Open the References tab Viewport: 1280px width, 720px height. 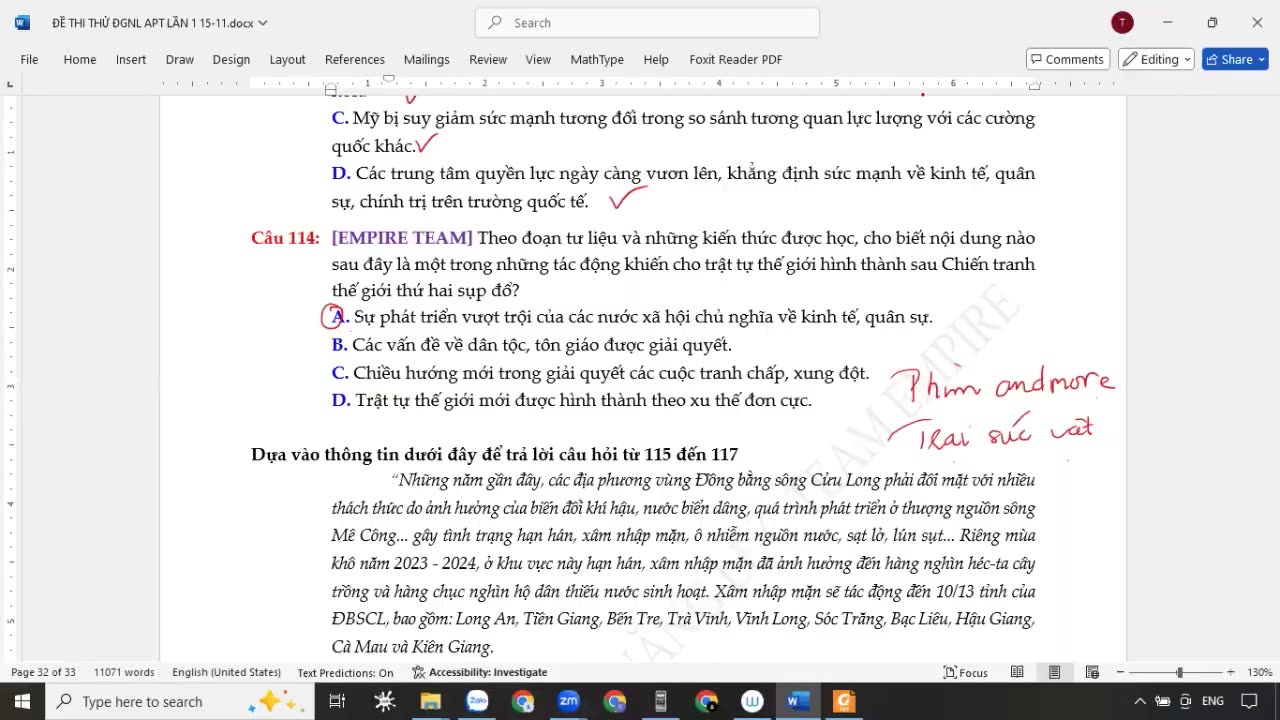click(354, 59)
